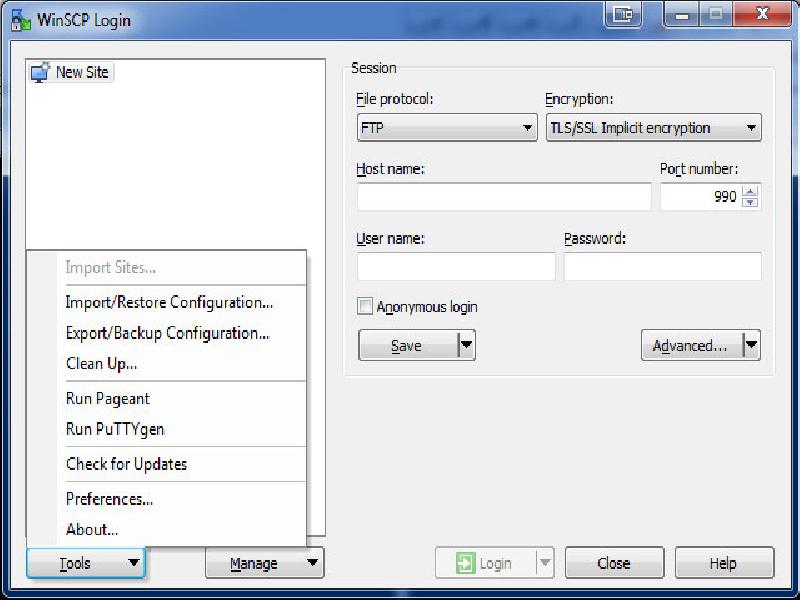
Task: Open the File protocol FTP dropdown
Action: (x=447, y=128)
